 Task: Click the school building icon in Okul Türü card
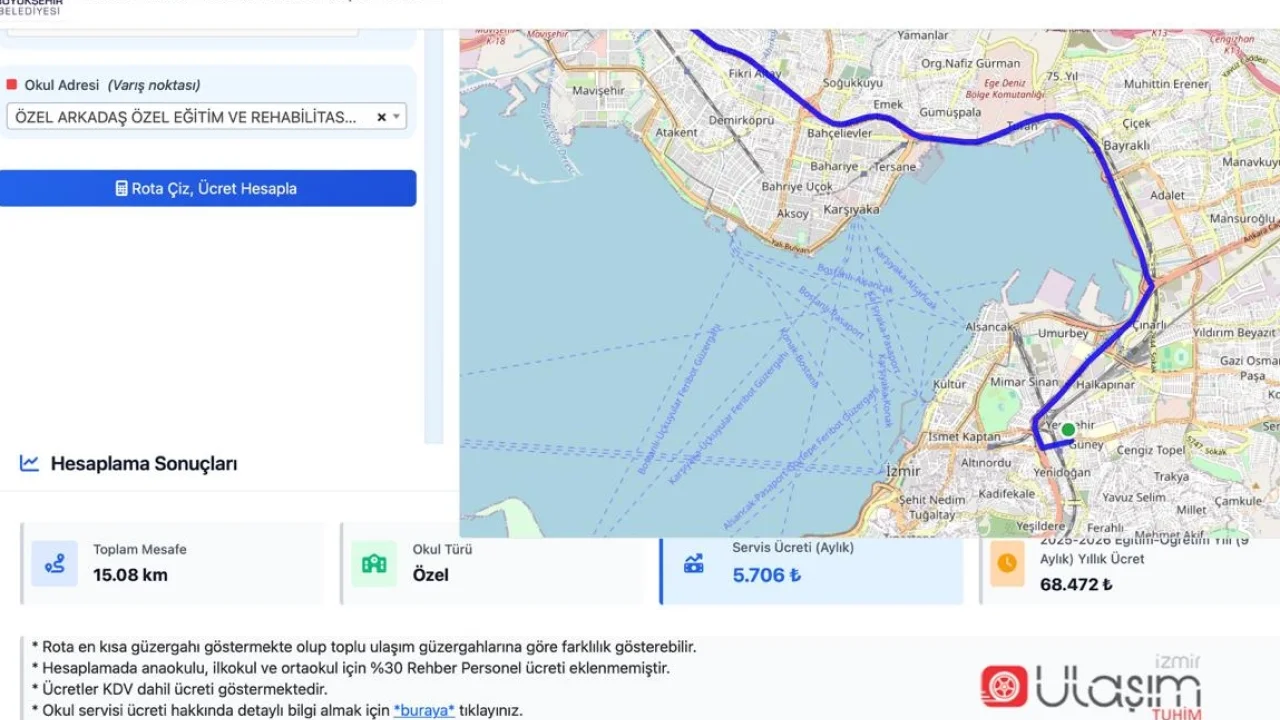(x=374, y=563)
